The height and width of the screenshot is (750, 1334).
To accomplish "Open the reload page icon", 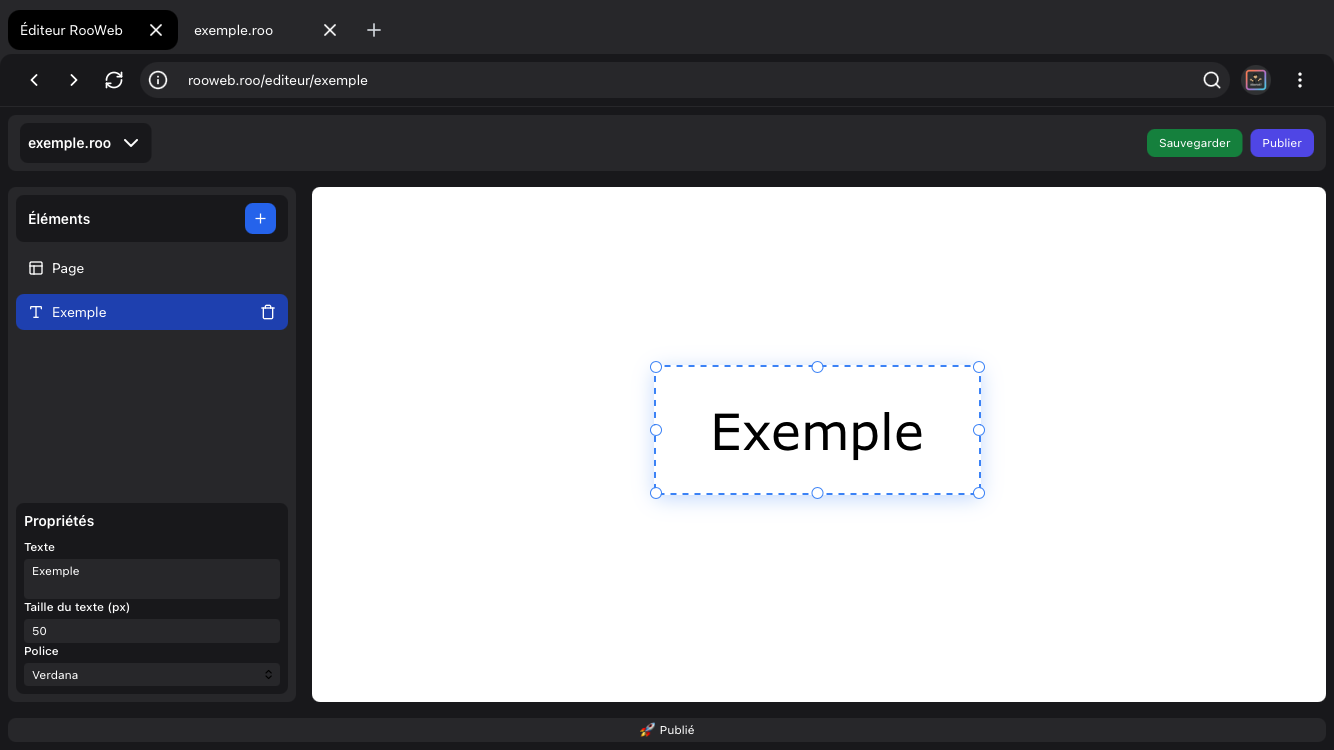I will [x=114, y=80].
